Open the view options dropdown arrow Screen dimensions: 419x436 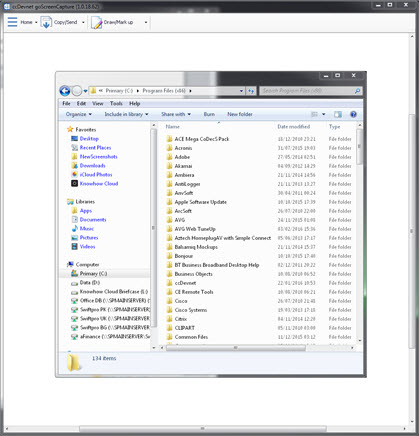tap(323, 114)
